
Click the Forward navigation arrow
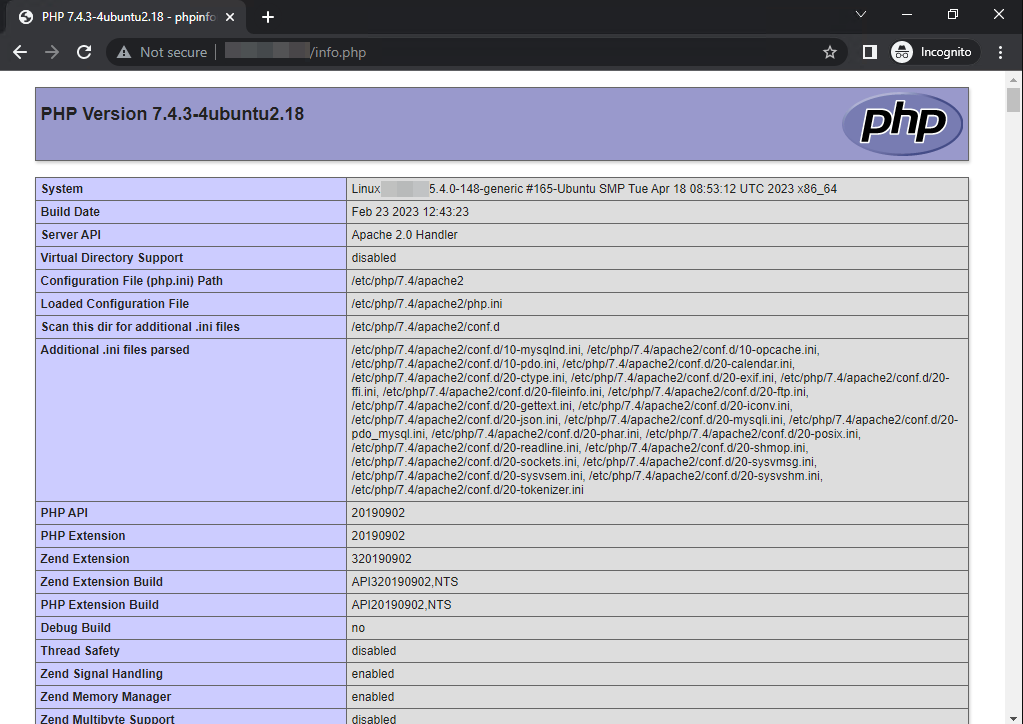(52, 52)
